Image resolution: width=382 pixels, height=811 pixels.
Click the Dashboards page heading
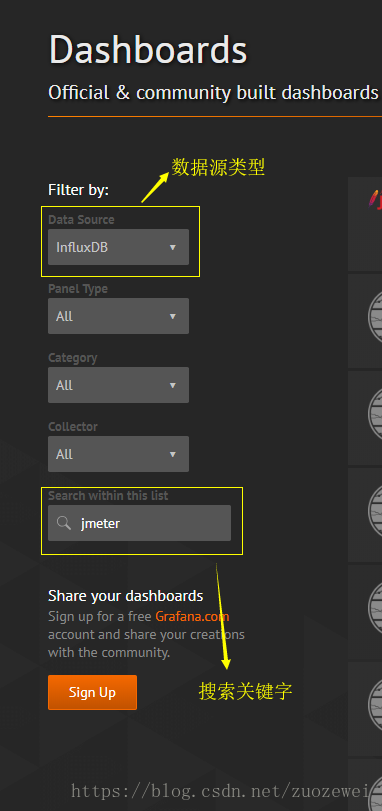148,50
